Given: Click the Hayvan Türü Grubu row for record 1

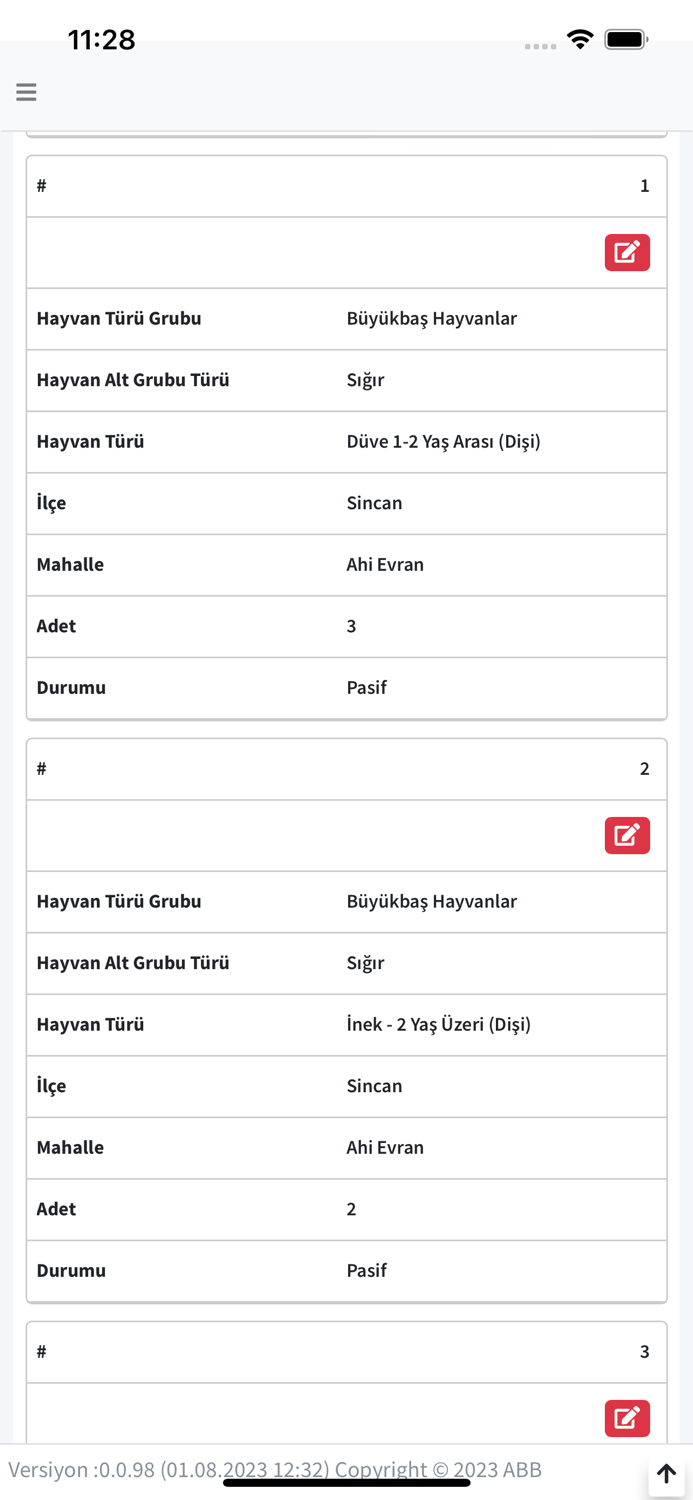Looking at the screenshot, I should 346,318.
